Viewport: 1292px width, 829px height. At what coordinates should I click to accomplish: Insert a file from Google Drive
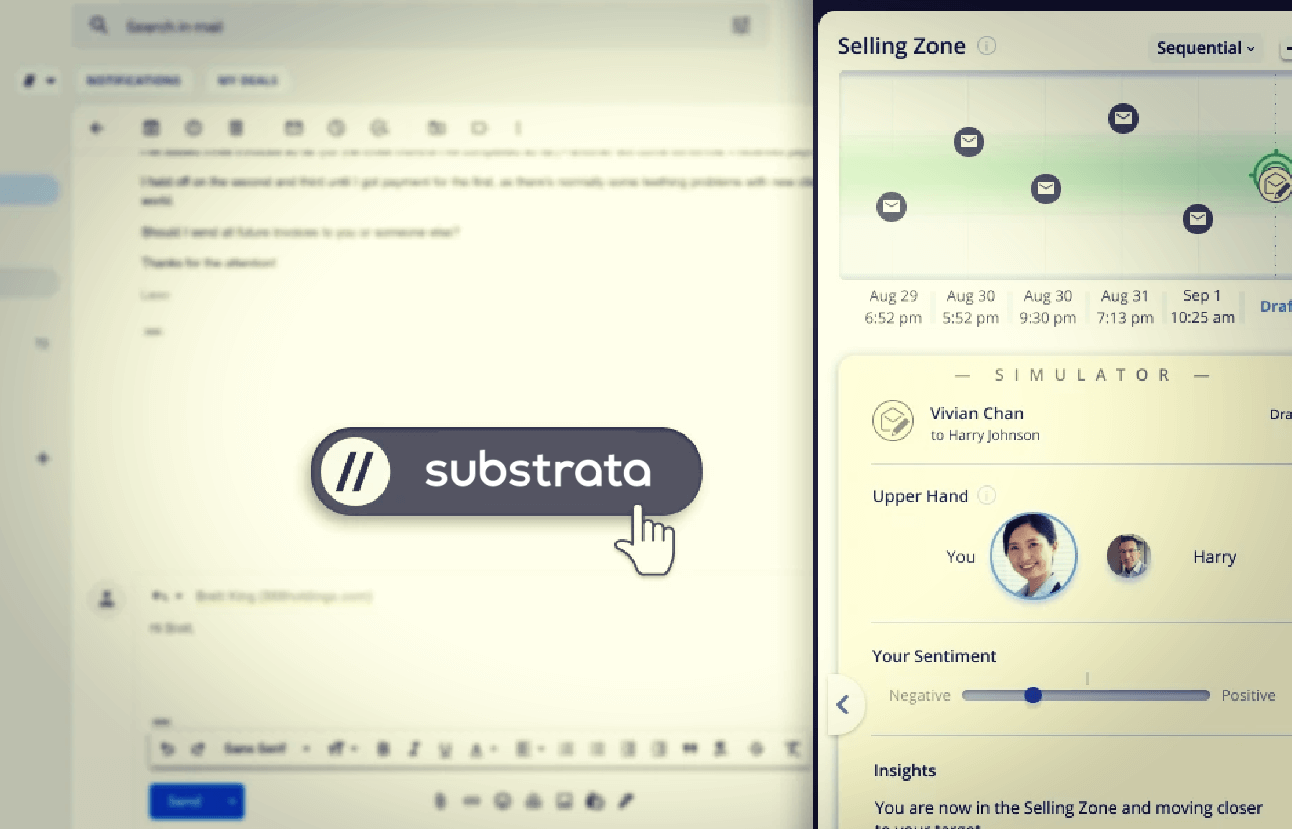coord(533,801)
